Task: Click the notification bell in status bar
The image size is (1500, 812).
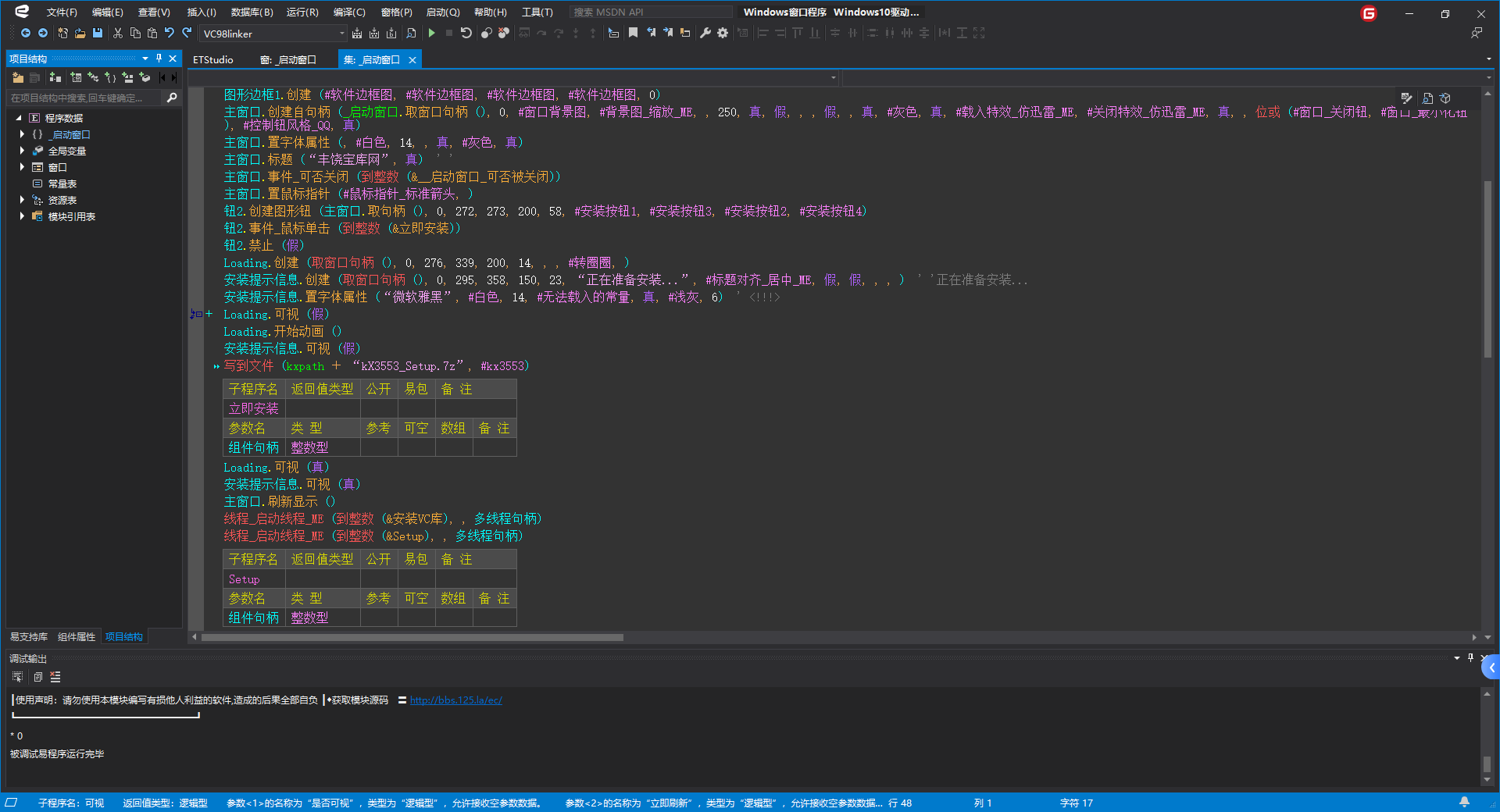Action: tap(1464, 802)
